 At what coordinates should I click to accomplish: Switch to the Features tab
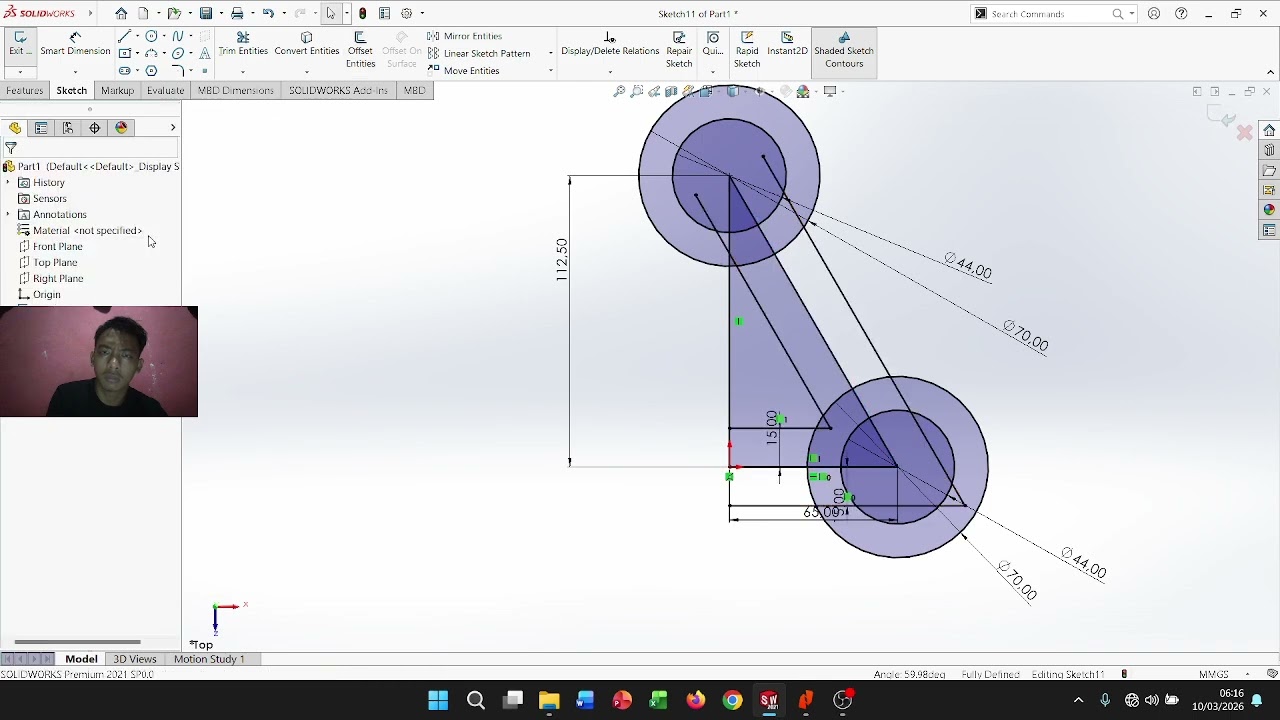click(24, 90)
